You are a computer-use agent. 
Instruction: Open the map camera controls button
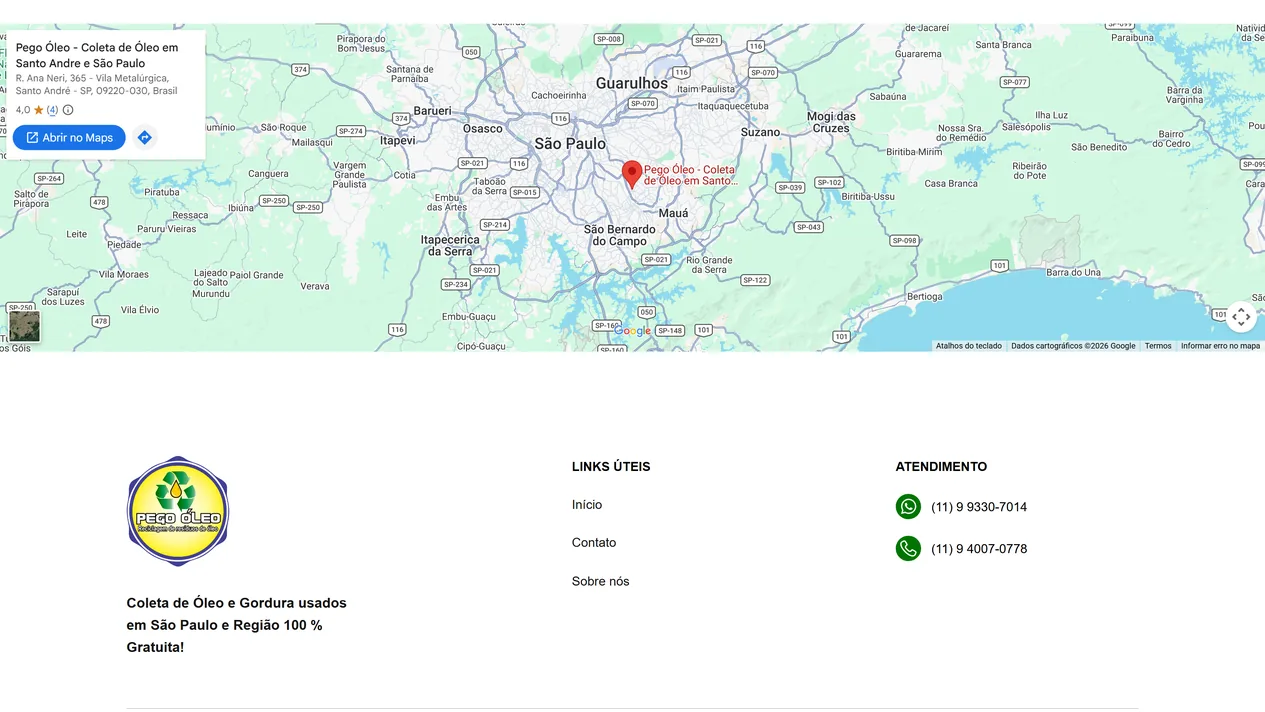point(1241,317)
